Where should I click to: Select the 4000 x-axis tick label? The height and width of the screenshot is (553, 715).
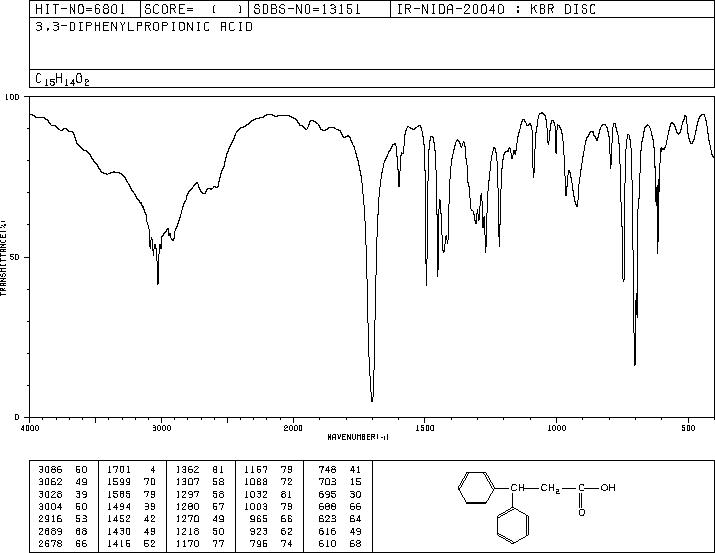[x=30, y=428]
